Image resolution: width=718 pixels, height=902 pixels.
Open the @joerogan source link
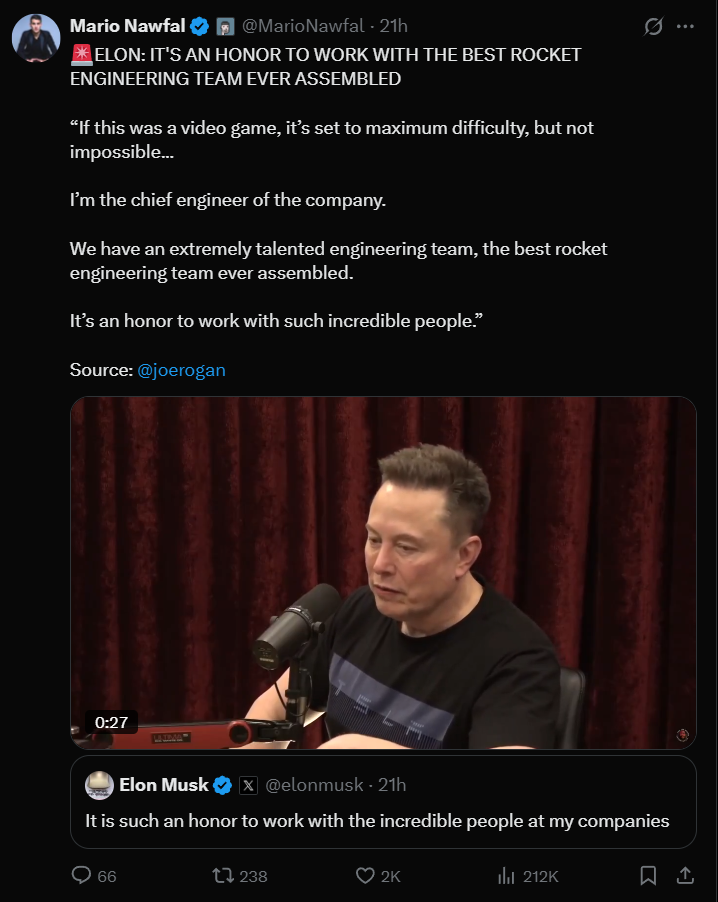(181, 370)
